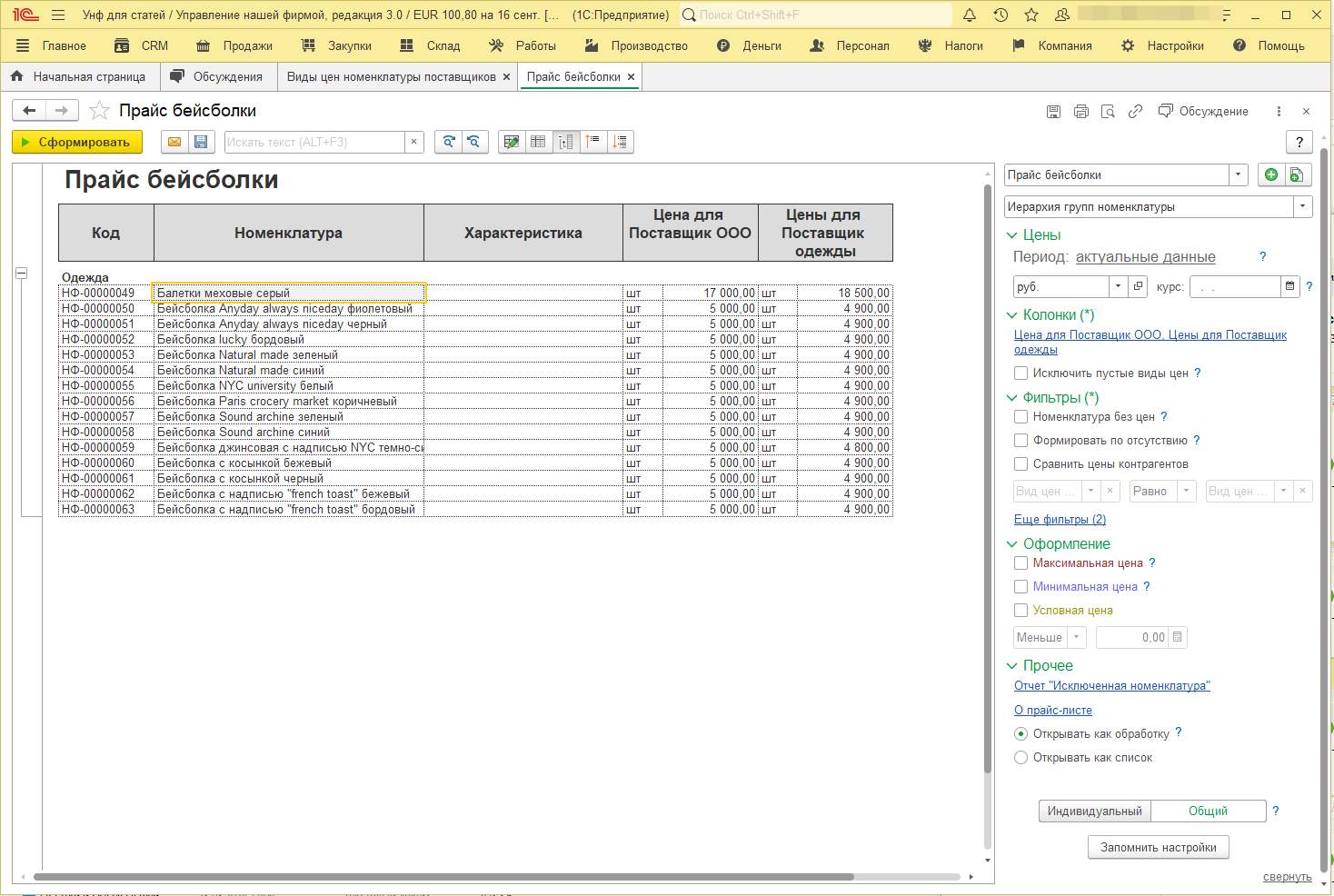Click the Искать текст search field

tap(314, 142)
